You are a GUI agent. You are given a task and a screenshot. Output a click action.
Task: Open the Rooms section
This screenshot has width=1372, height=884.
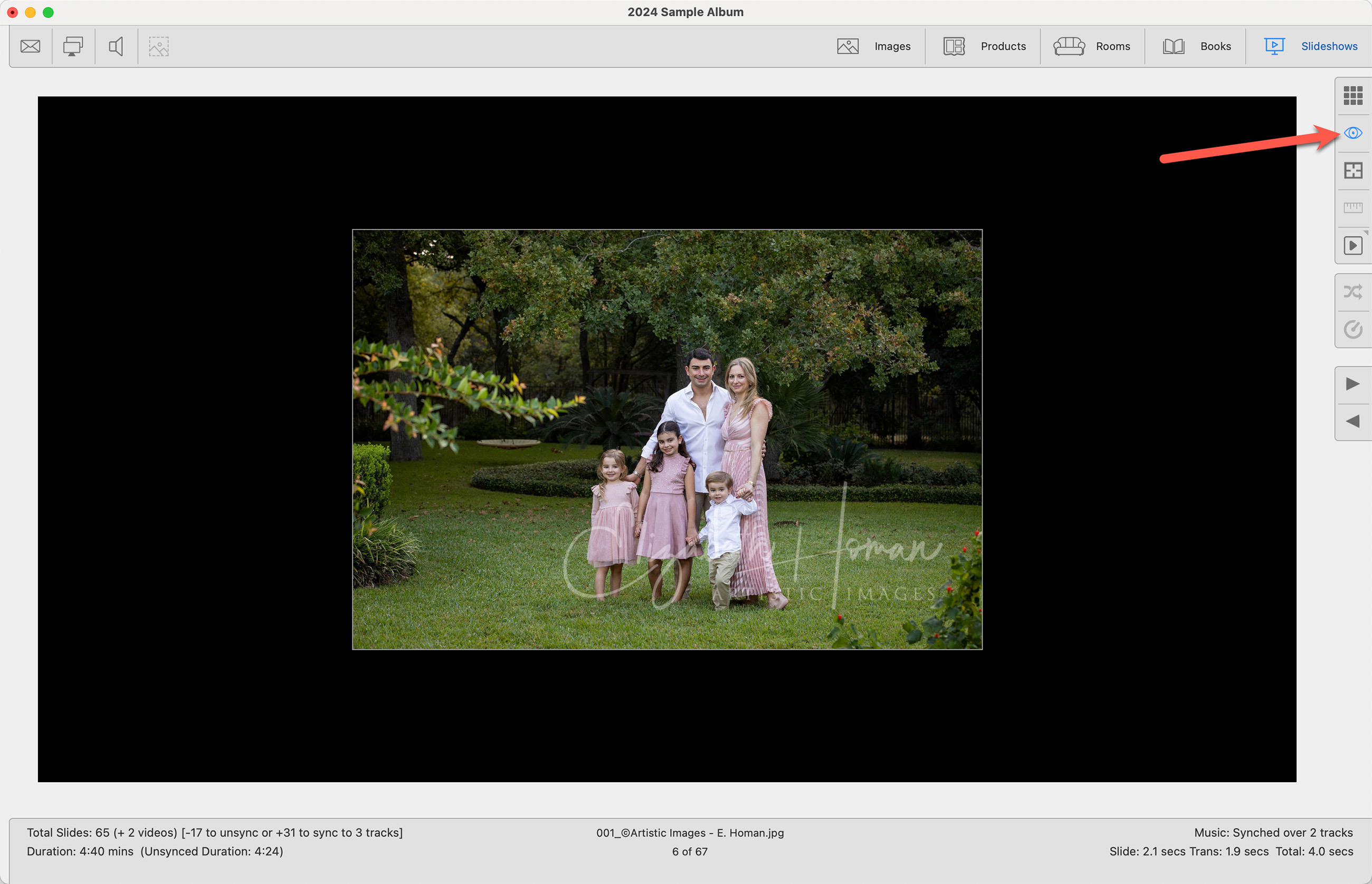1092,46
